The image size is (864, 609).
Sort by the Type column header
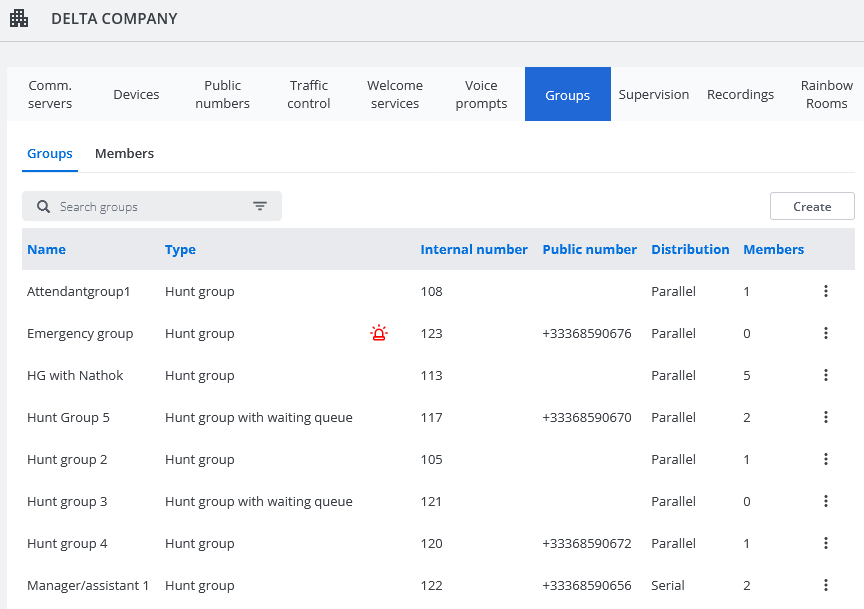(x=180, y=249)
